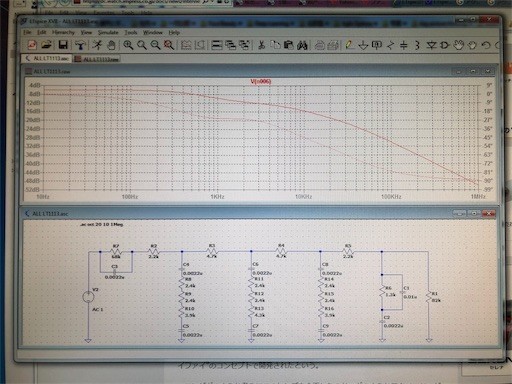Select the Move open-hand tool
Viewport: 512px width, 384px height.
coord(459,45)
